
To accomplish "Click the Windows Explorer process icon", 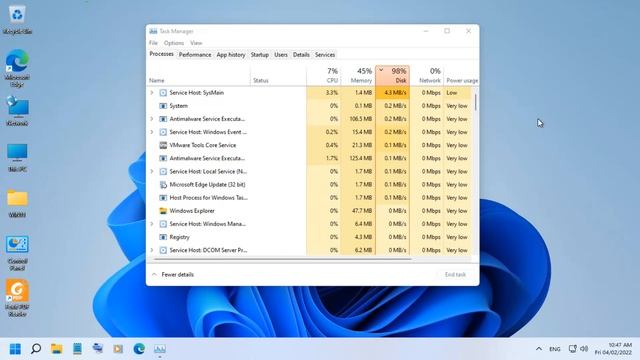I will pyautogui.click(x=163, y=211).
